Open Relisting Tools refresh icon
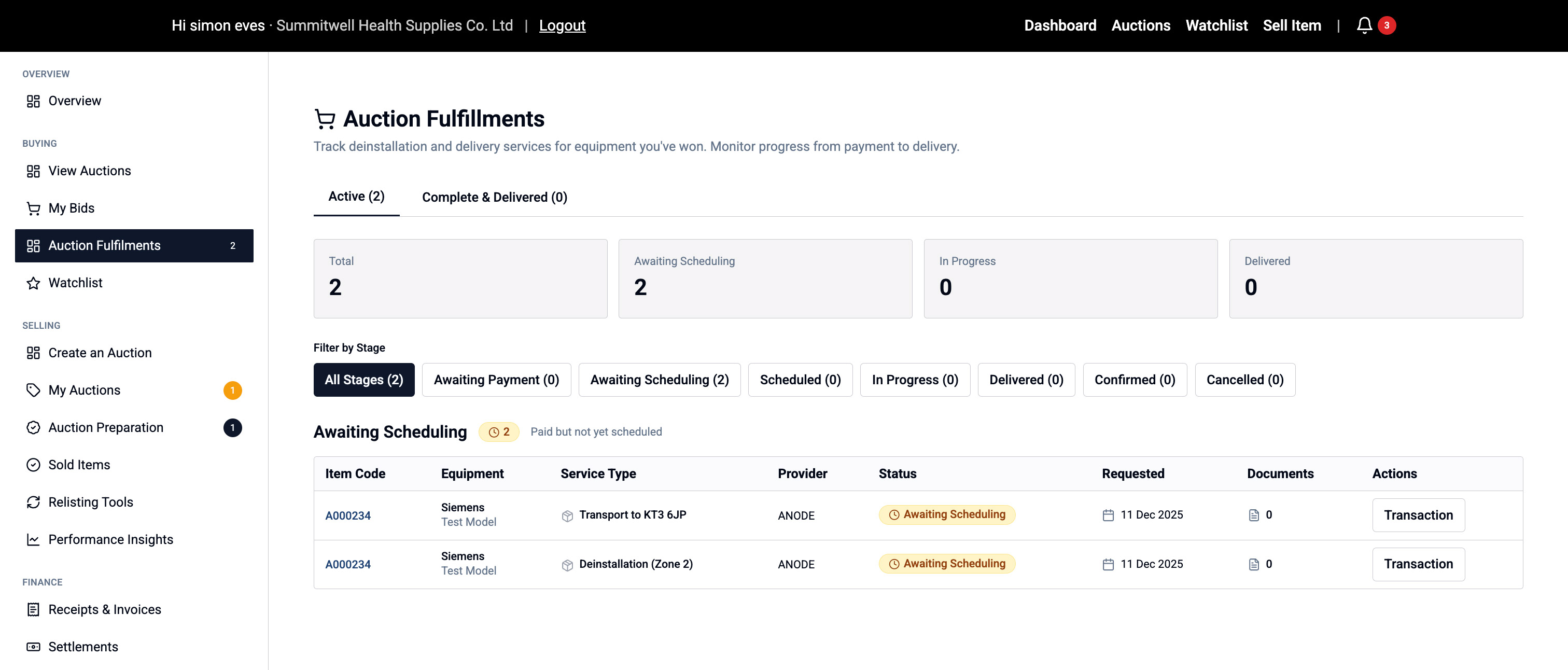The width and height of the screenshot is (1568, 670). 33,502
